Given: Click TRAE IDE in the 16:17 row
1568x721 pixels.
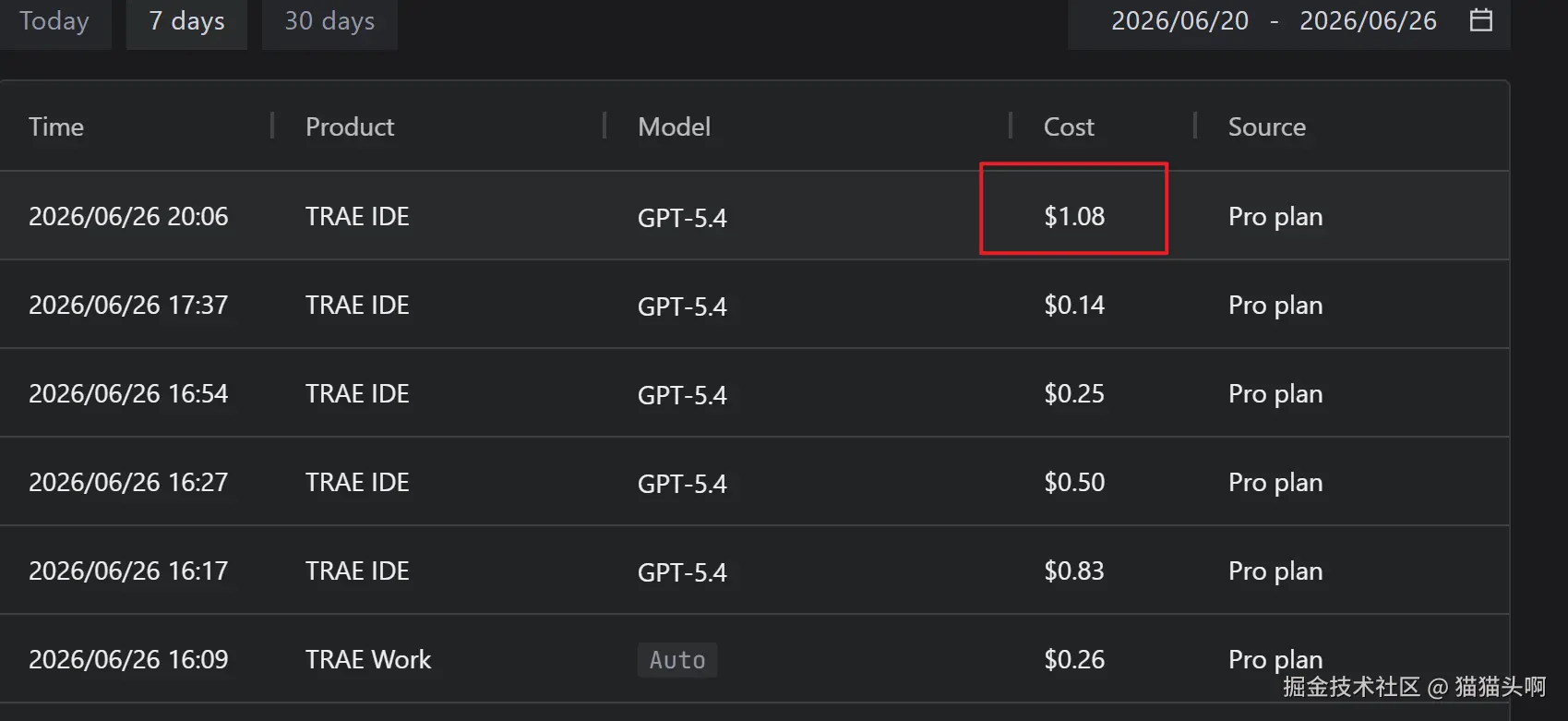Looking at the screenshot, I should click(357, 571).
